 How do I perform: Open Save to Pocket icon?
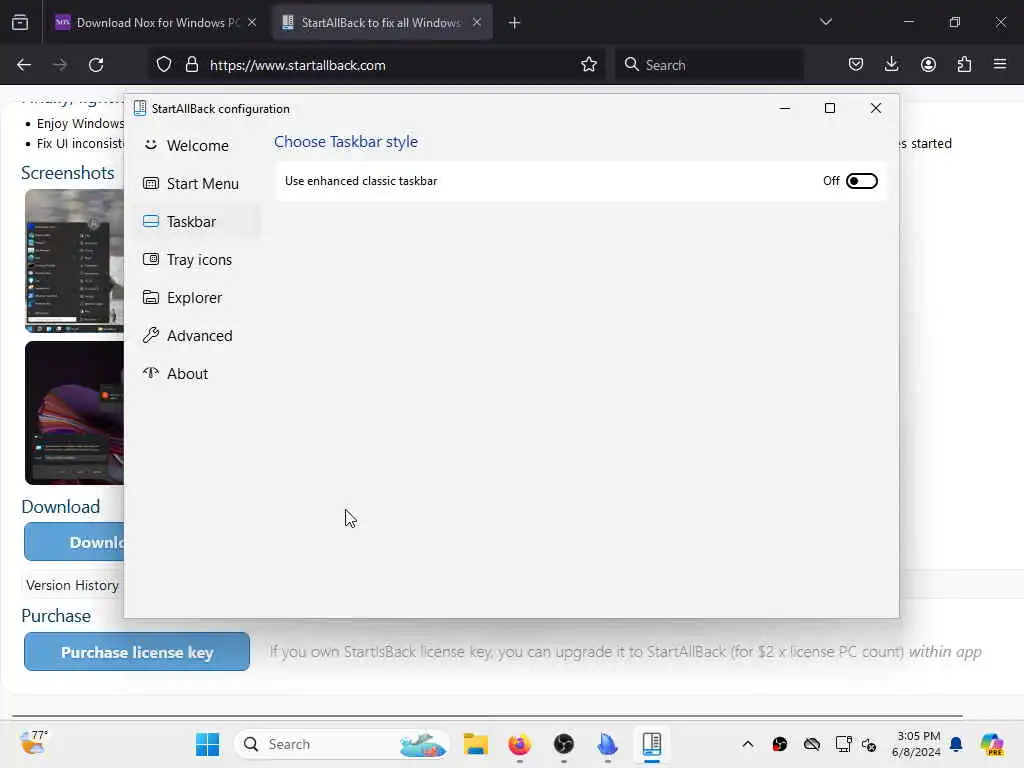[x=856, y=65]
